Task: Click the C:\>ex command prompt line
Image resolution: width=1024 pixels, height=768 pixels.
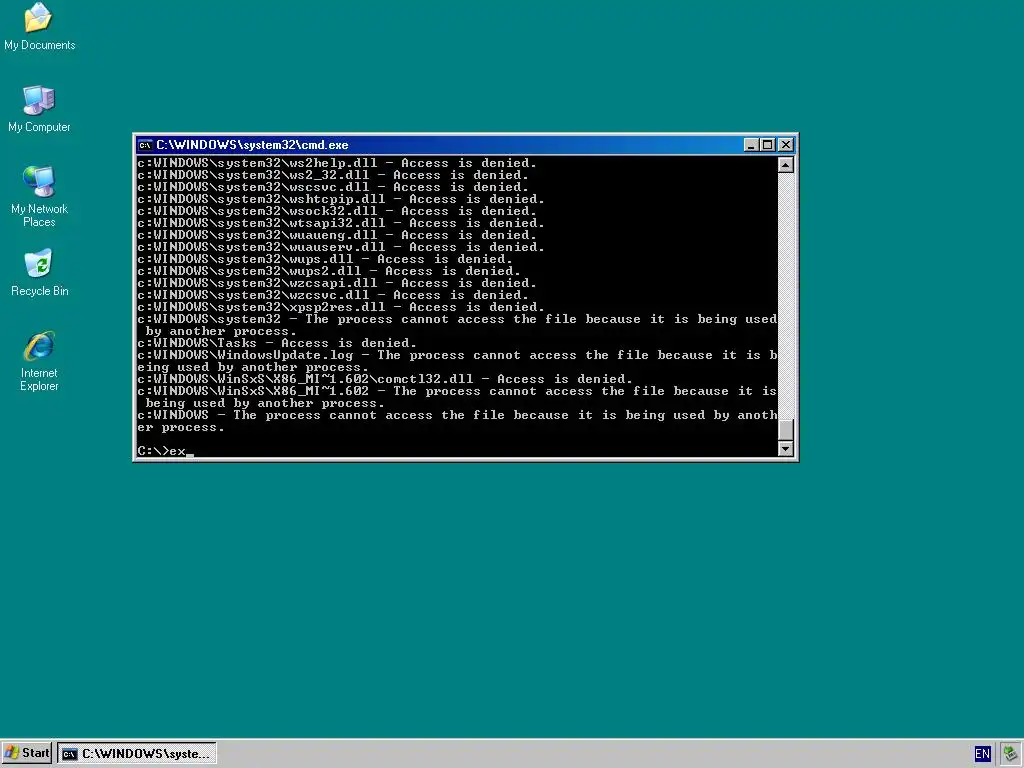Action: pos(165,451)
